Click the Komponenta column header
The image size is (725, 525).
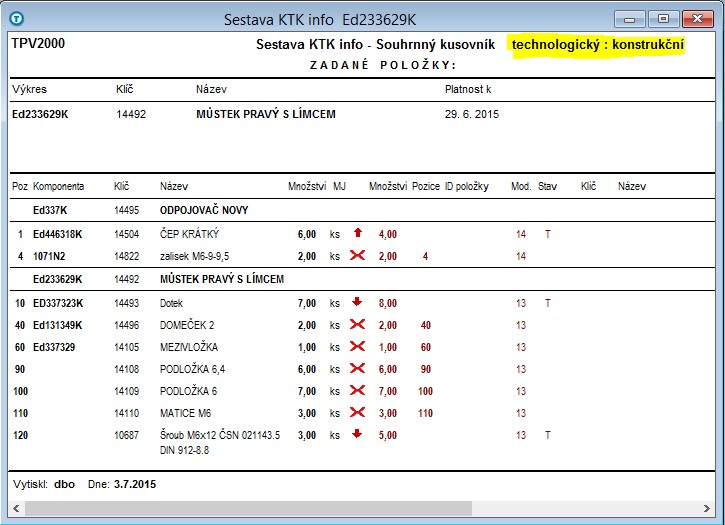pyautogui.click(x=58, y=187)
